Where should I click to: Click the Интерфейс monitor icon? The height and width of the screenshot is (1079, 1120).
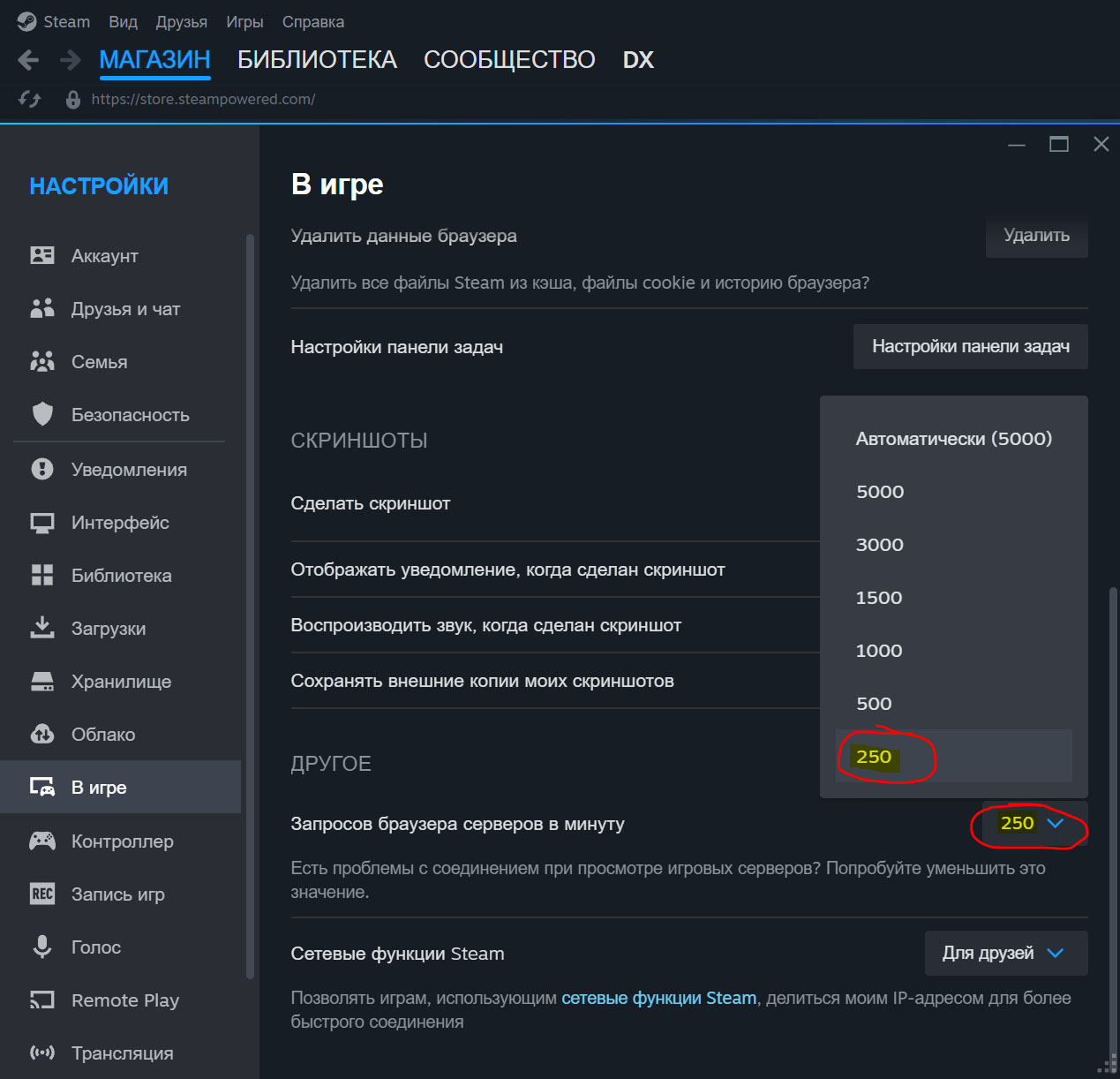click(x=42, y=523)
